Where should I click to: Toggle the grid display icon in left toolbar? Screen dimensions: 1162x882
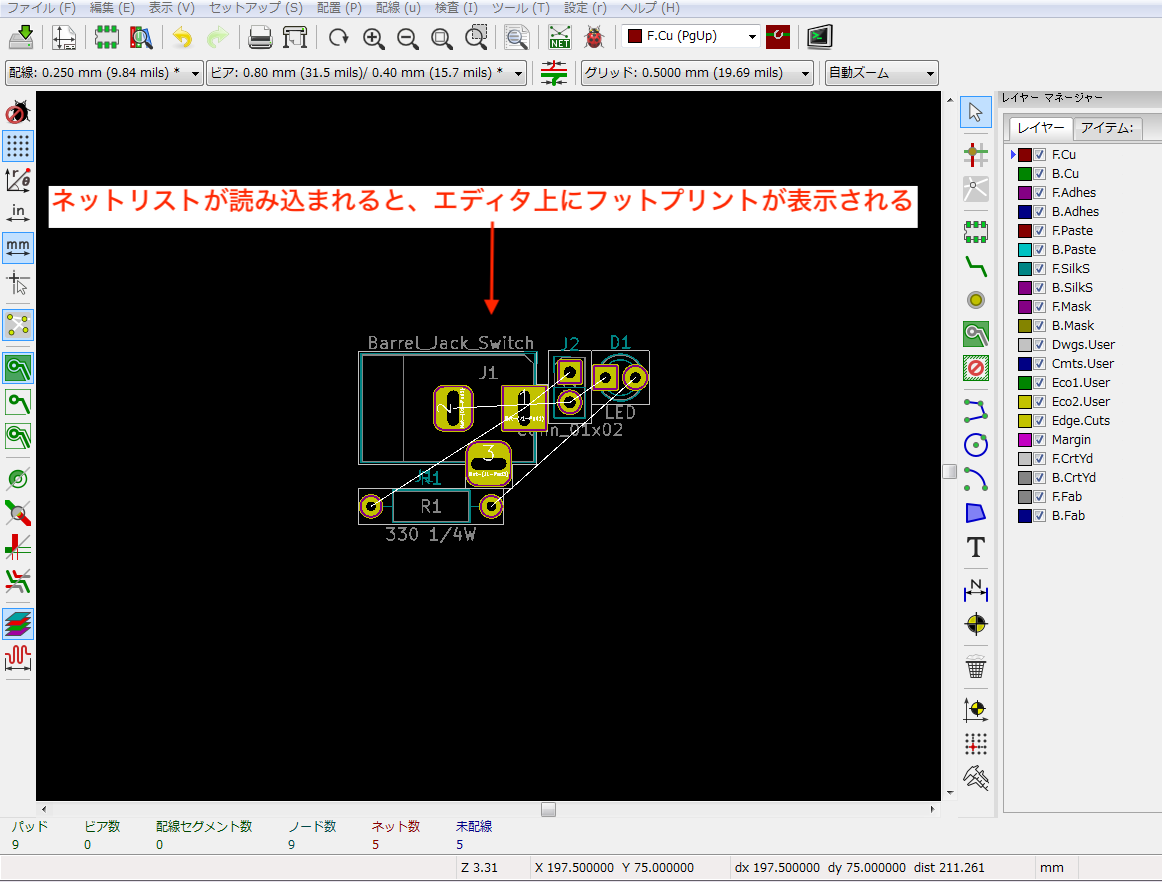(x=18, y=145)
